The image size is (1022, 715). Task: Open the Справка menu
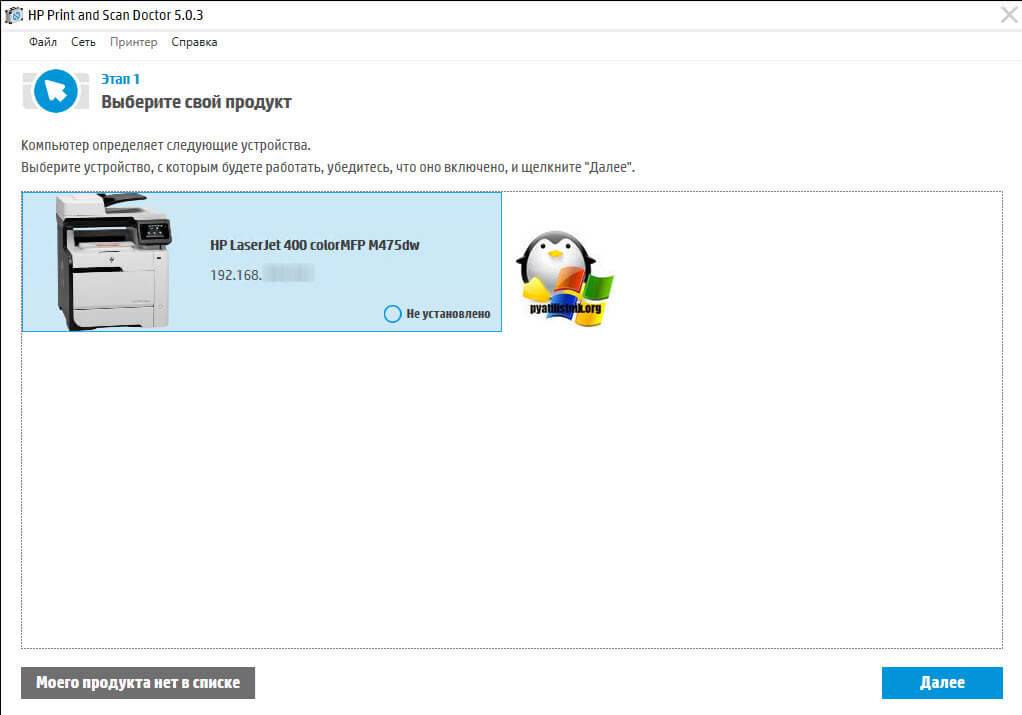pyautogui.click(x=194, y=42)
